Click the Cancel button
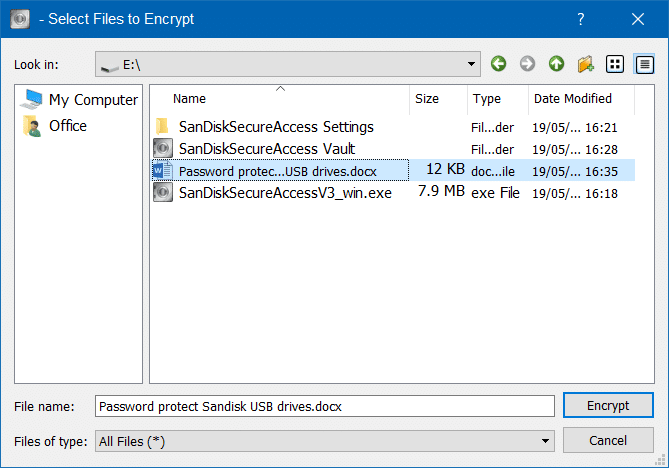Screen dimensions: 669x468 [x=608, y=440]
